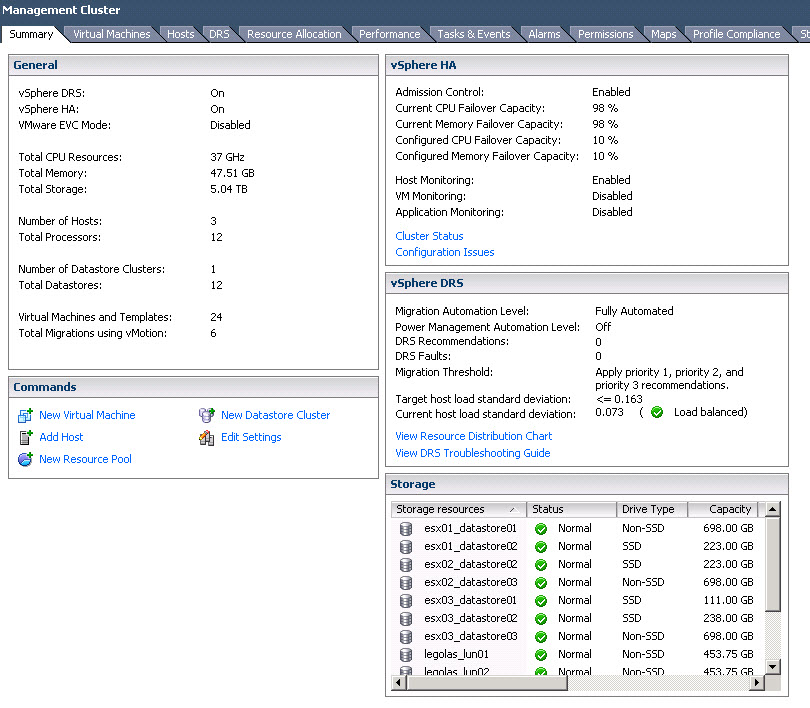The height and width of the screenshot is (708, 810).
Task: Click the storage list horizontal scrollbar thumb
Action: 487,682
